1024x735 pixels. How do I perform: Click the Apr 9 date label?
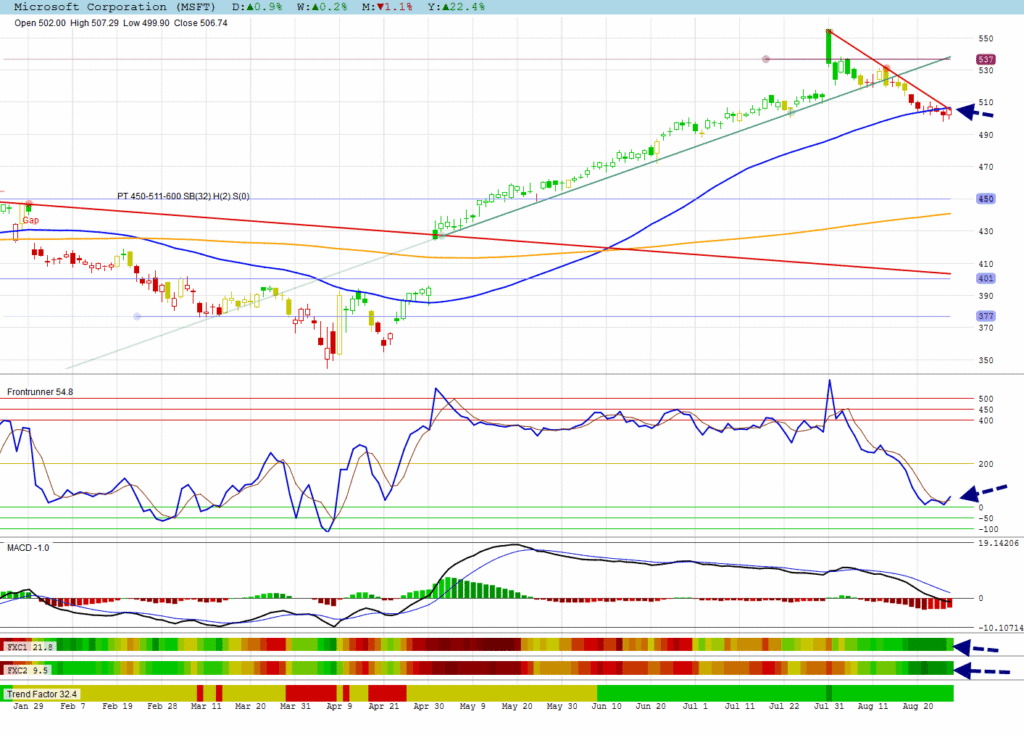(339, 706)
